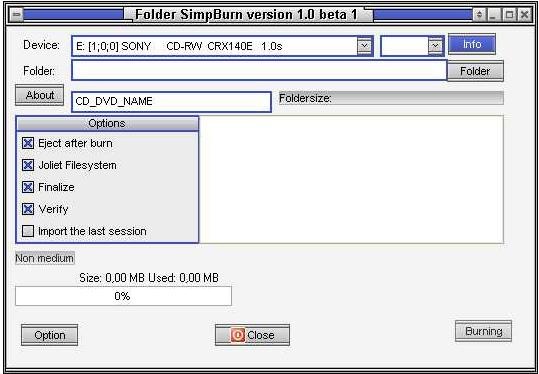
Task: Toggle the Joliet Filesystem checkbox
Action: tap(28, 165)
